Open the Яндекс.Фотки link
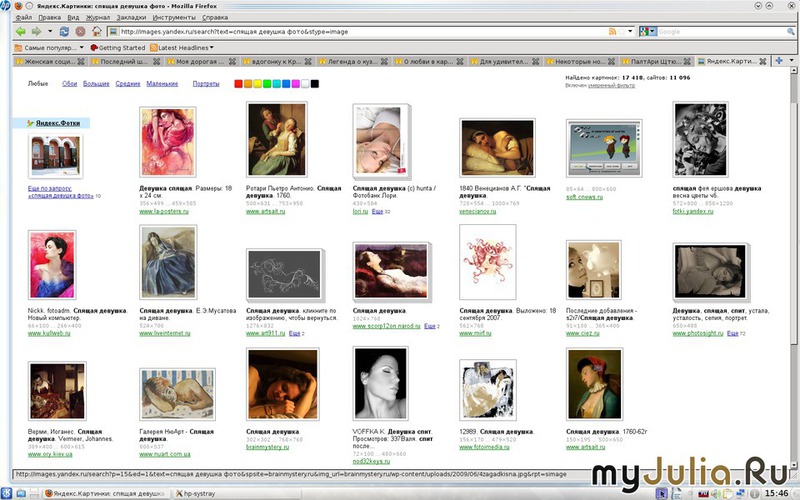 [x=58, y=123]
